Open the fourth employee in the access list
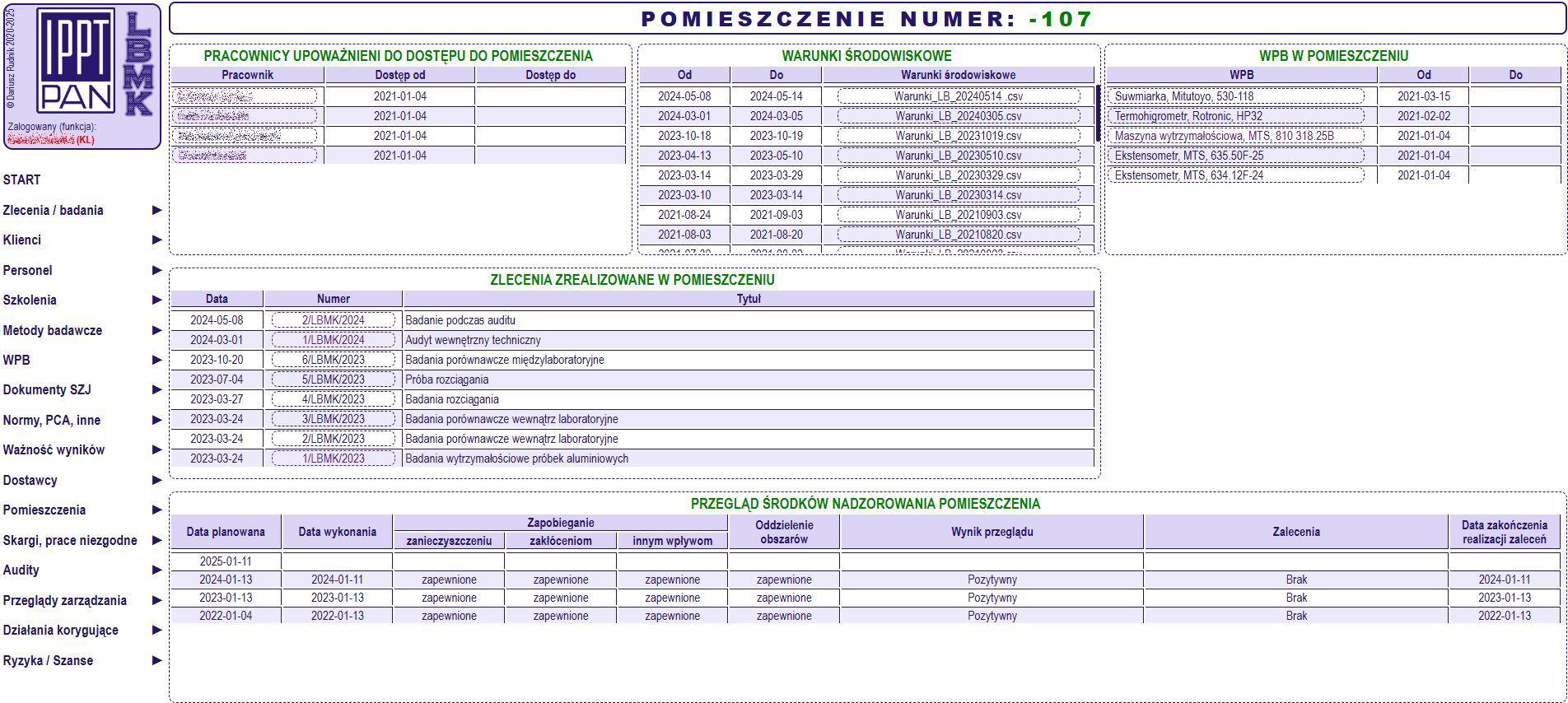 click(x=245, y=156)
